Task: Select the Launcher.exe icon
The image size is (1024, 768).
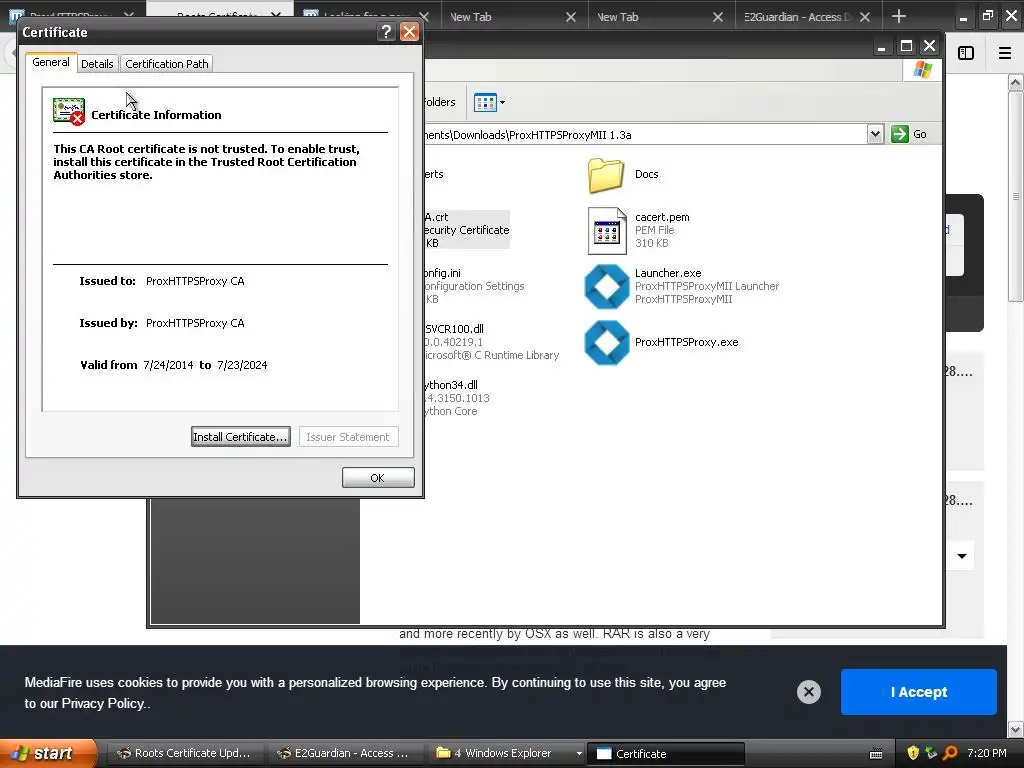Action: pyautogui.click(x=607, y=286)
